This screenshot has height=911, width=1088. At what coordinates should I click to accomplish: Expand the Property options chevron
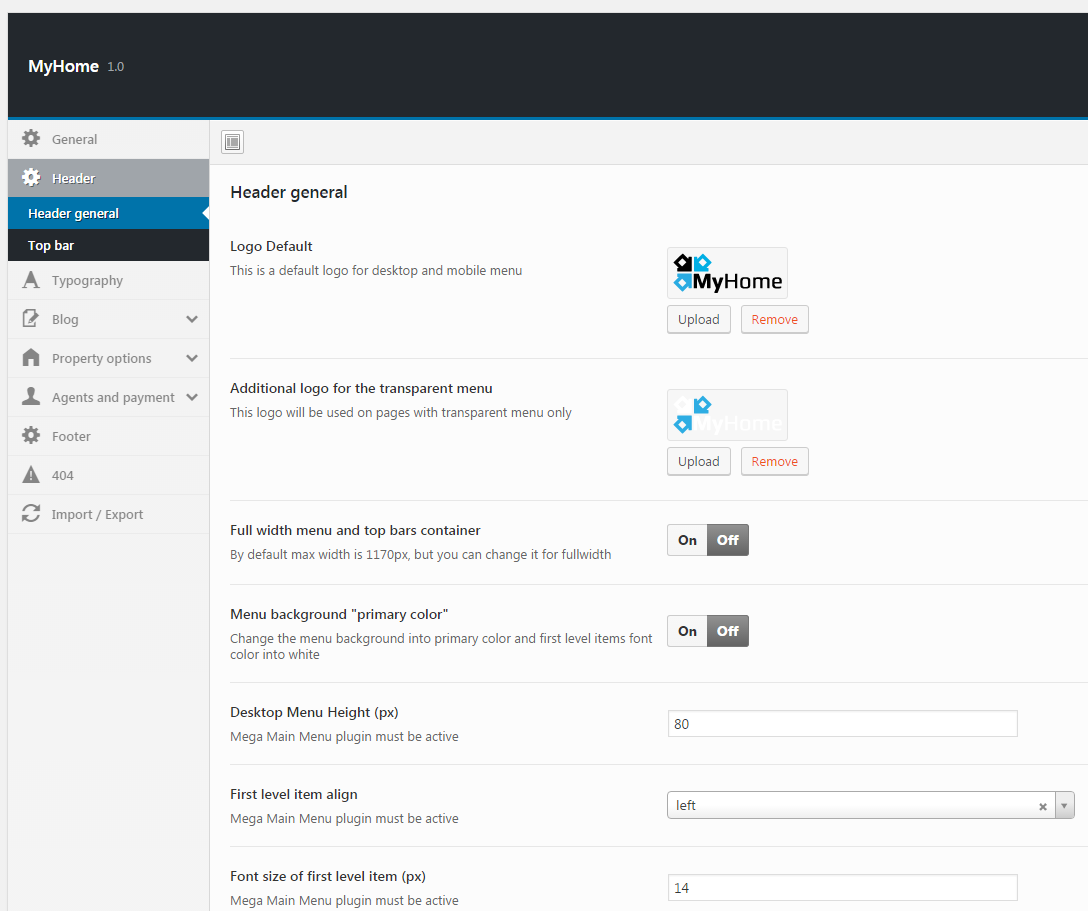pyautogui.click(x=192, y=358)
